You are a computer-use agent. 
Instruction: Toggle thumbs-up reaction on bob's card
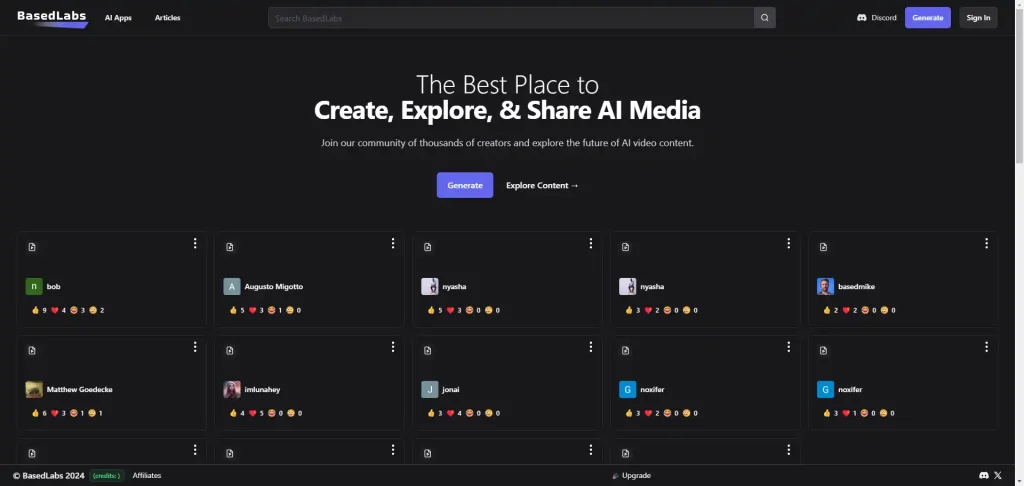click(x=35, y=310)
